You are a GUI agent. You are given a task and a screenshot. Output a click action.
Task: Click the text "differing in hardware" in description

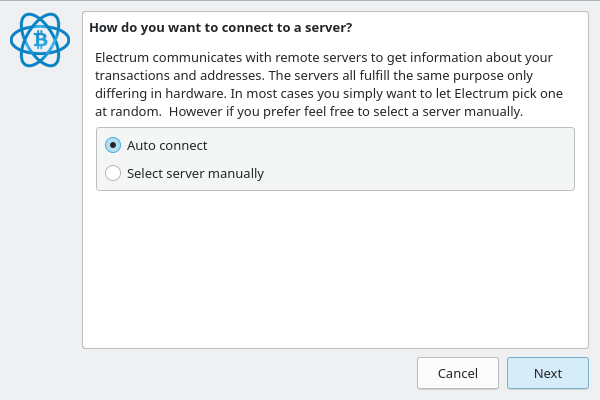[162, 93]
